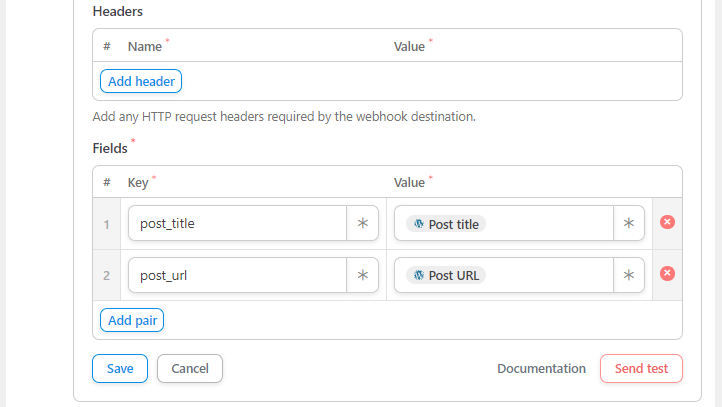Image resolution: width=722 pixels, height=407 pixels.
Task: Save the webhook settings
Action: point(120,368)
